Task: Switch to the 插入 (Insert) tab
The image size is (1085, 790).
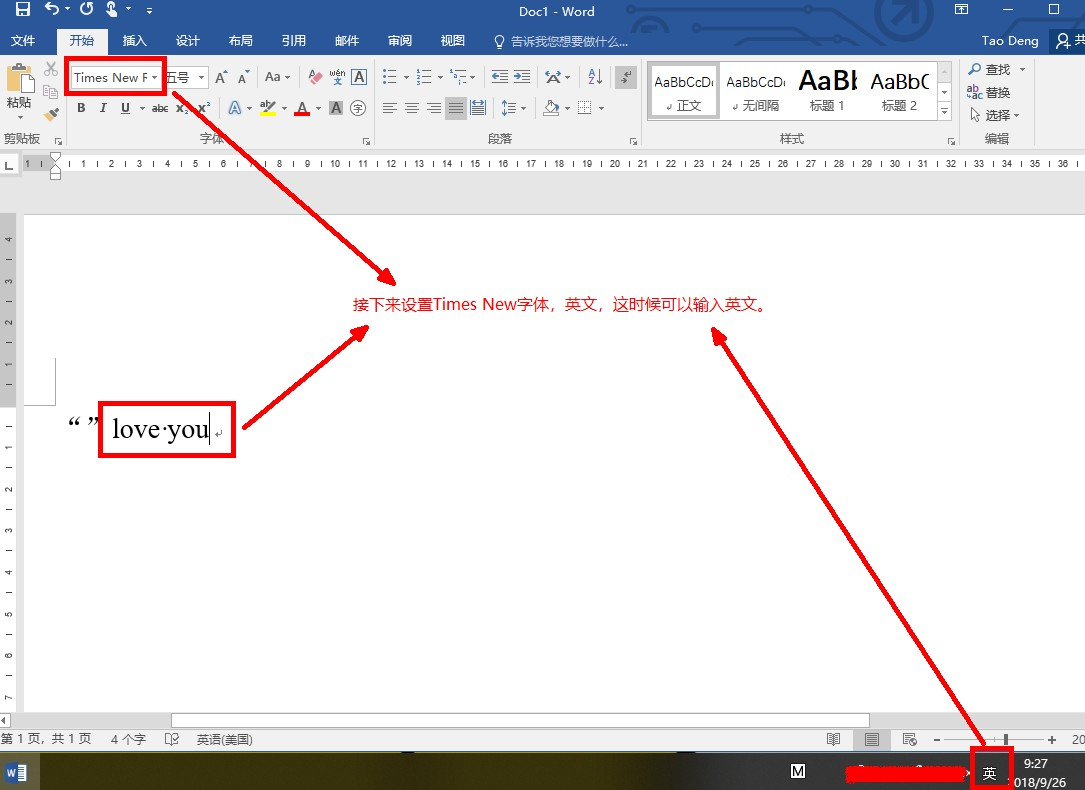Action: [x=134, y=41]
